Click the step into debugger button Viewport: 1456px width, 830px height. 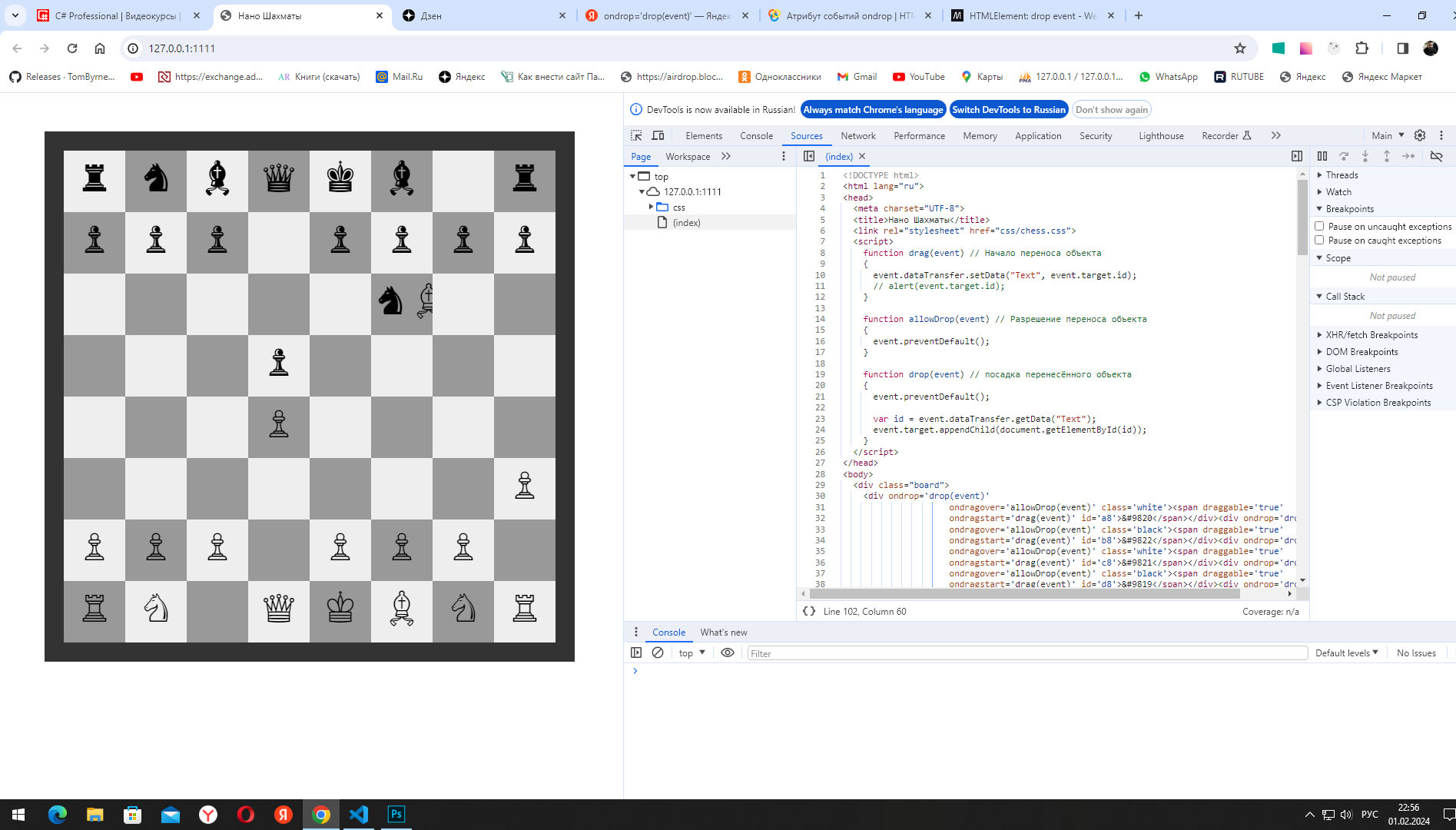[x=1365, y=156]
